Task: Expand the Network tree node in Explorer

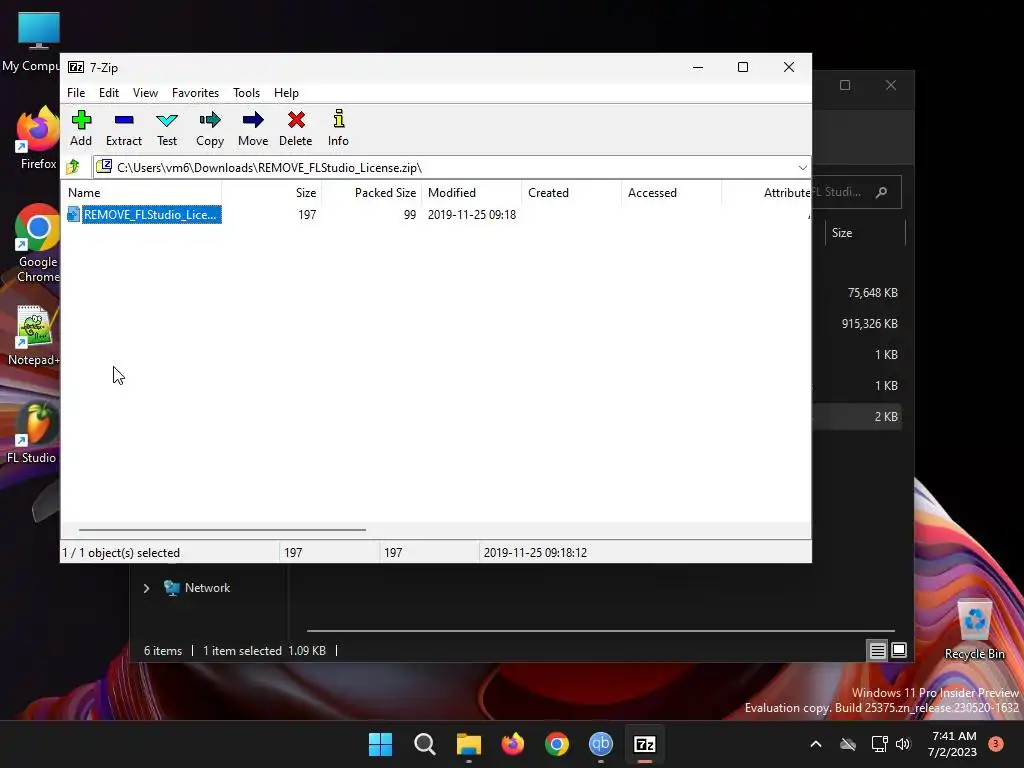Action: (146, 588)
